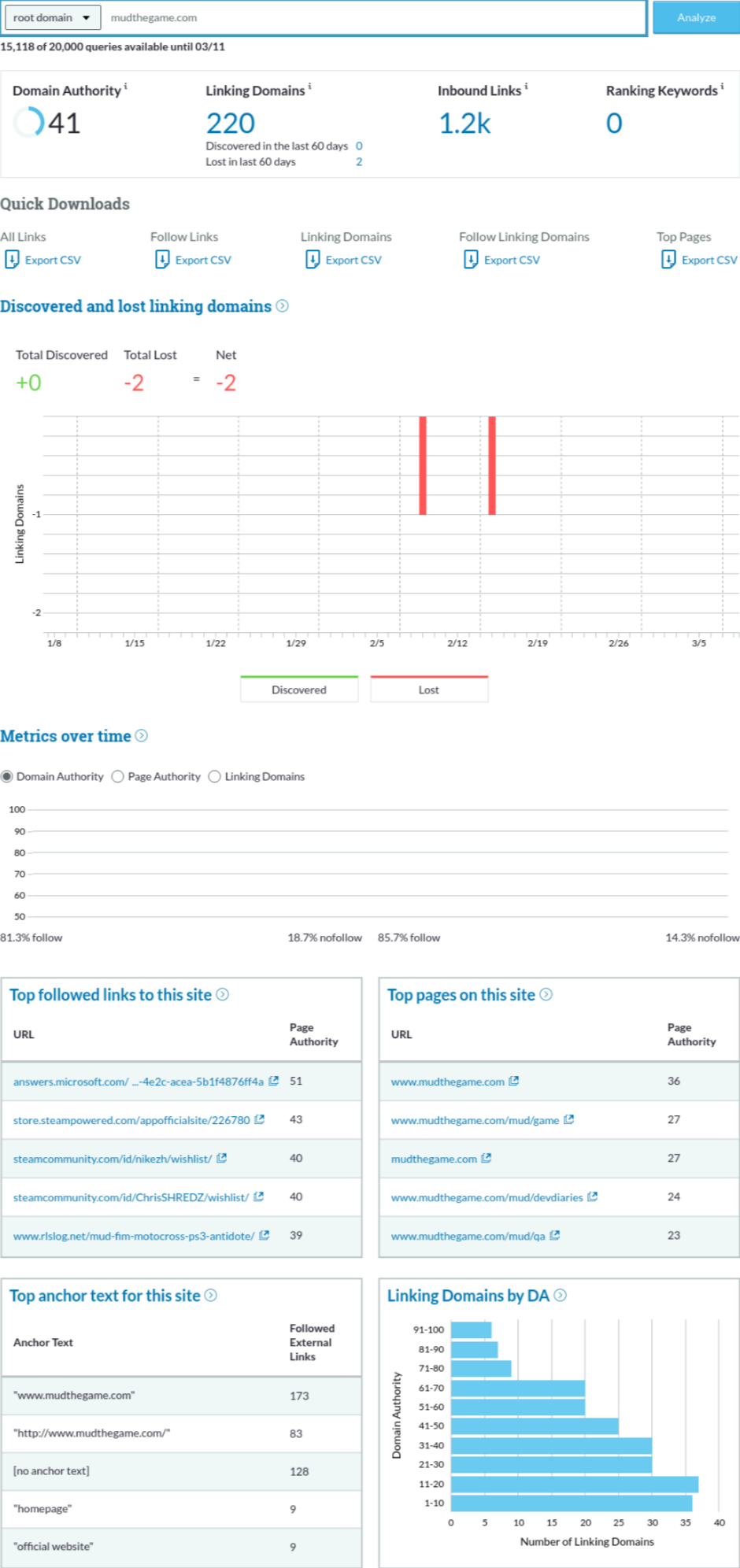The width and height of the screenshot is (740, 1568).
Task: Open the root domain dropdown
Action: click(52, 17)
